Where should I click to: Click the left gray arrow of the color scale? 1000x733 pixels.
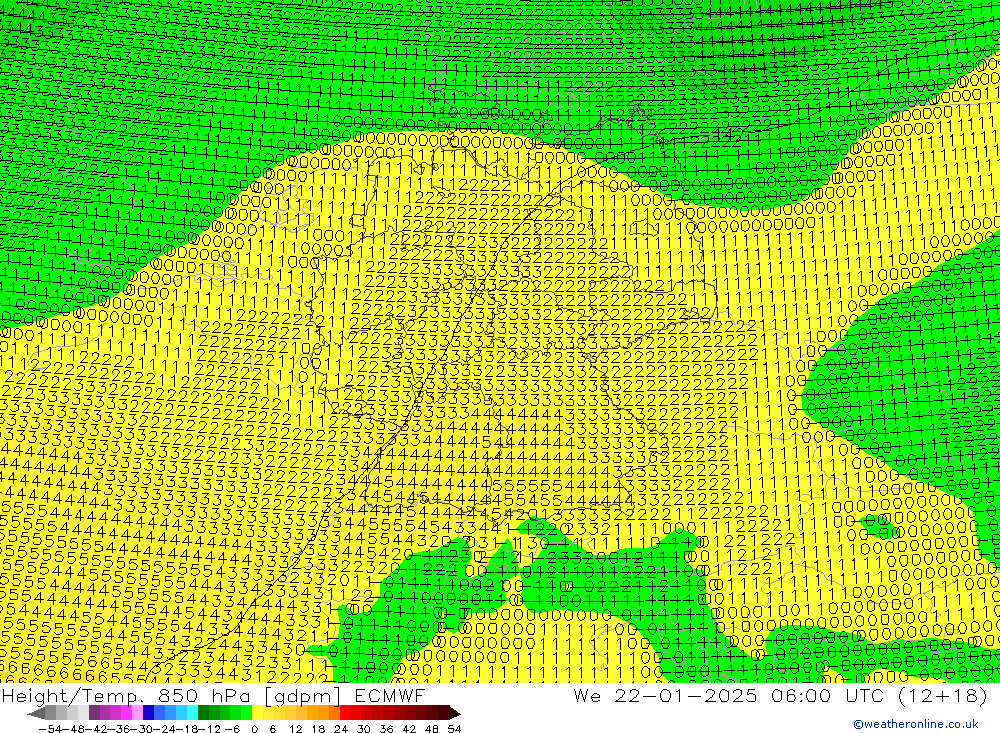[x=36, y=713]
